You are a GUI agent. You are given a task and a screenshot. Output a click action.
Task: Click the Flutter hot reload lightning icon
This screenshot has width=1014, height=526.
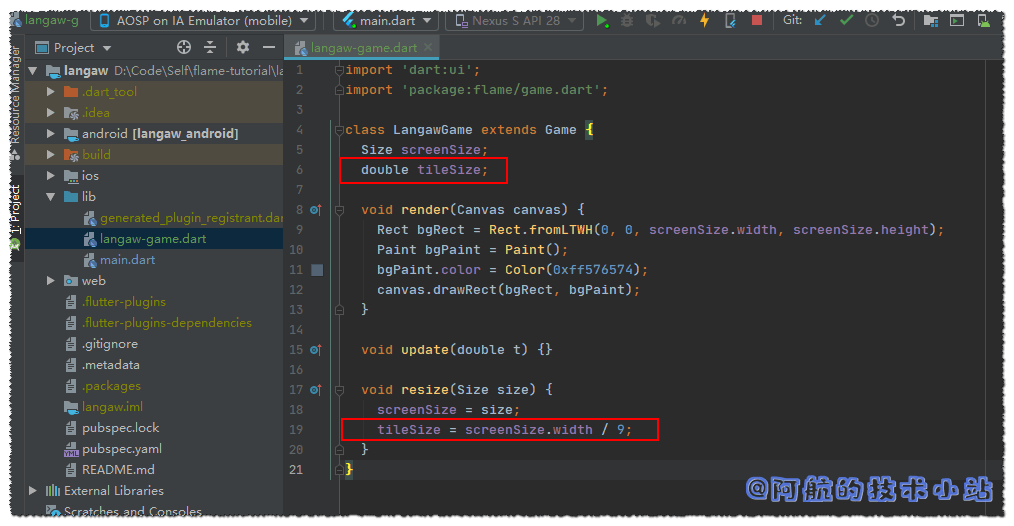point(704,20)
